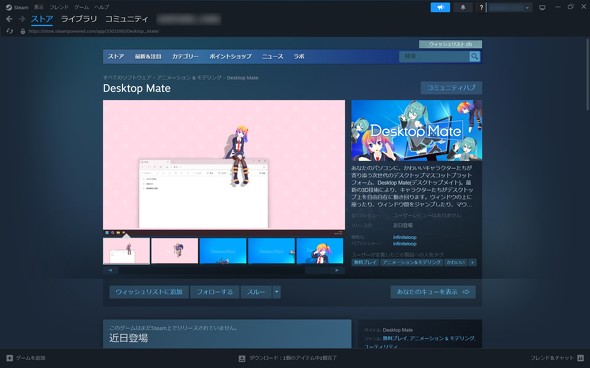Click the スルー button

[256, 292]
